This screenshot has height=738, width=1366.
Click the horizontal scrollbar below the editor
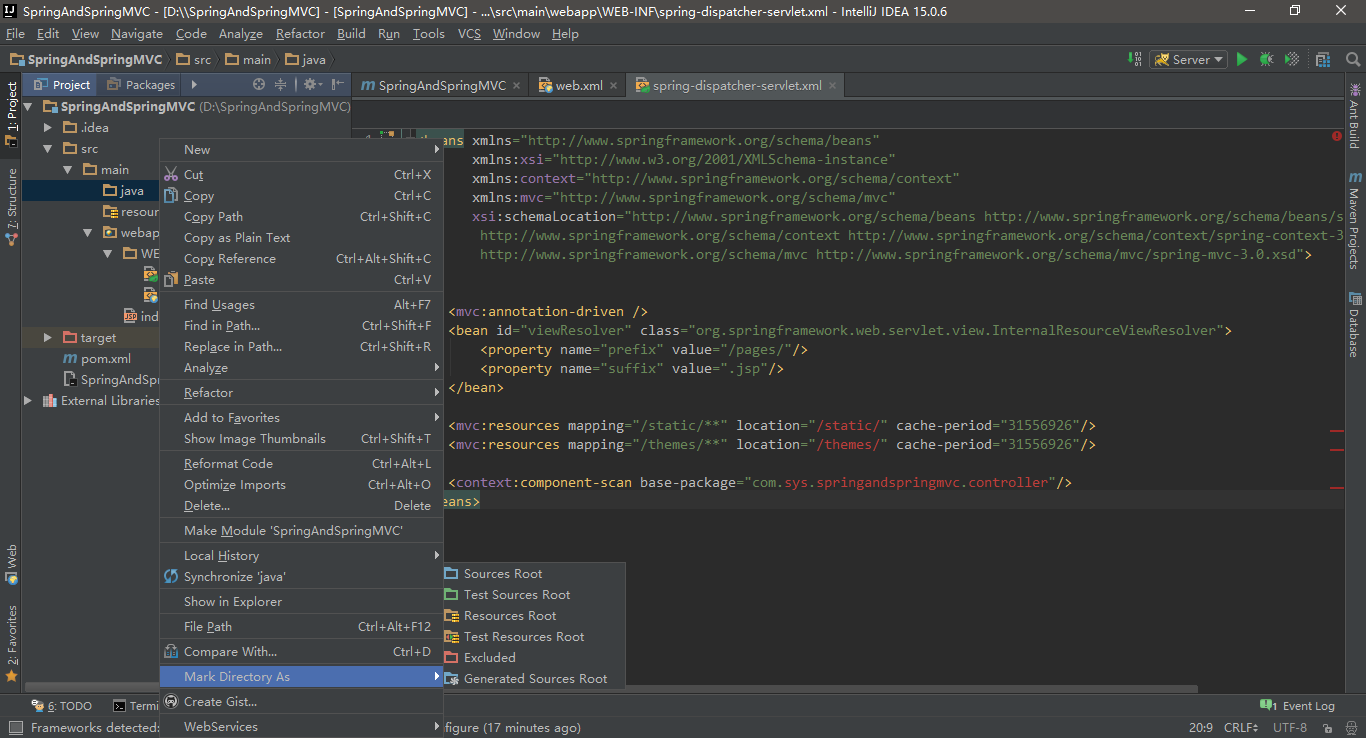point(820,688)
